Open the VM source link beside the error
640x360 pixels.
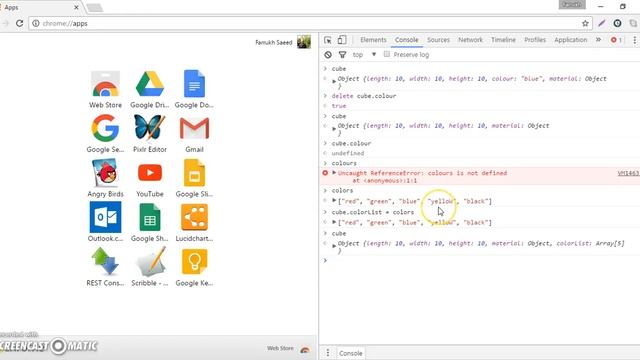click(629, 173)
